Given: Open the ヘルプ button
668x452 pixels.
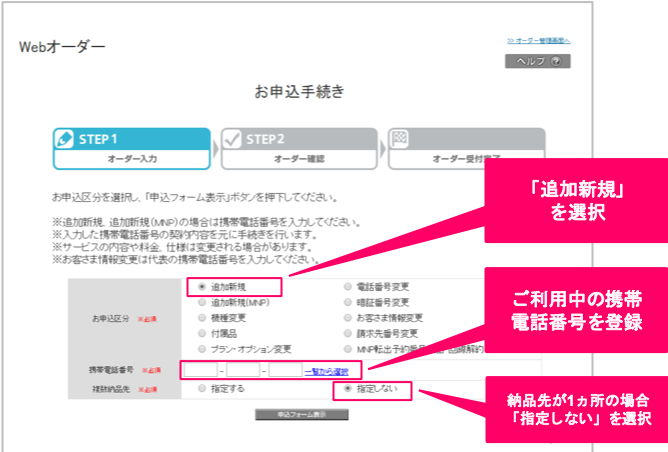Looking at the screenshot, I should (538, 61).
